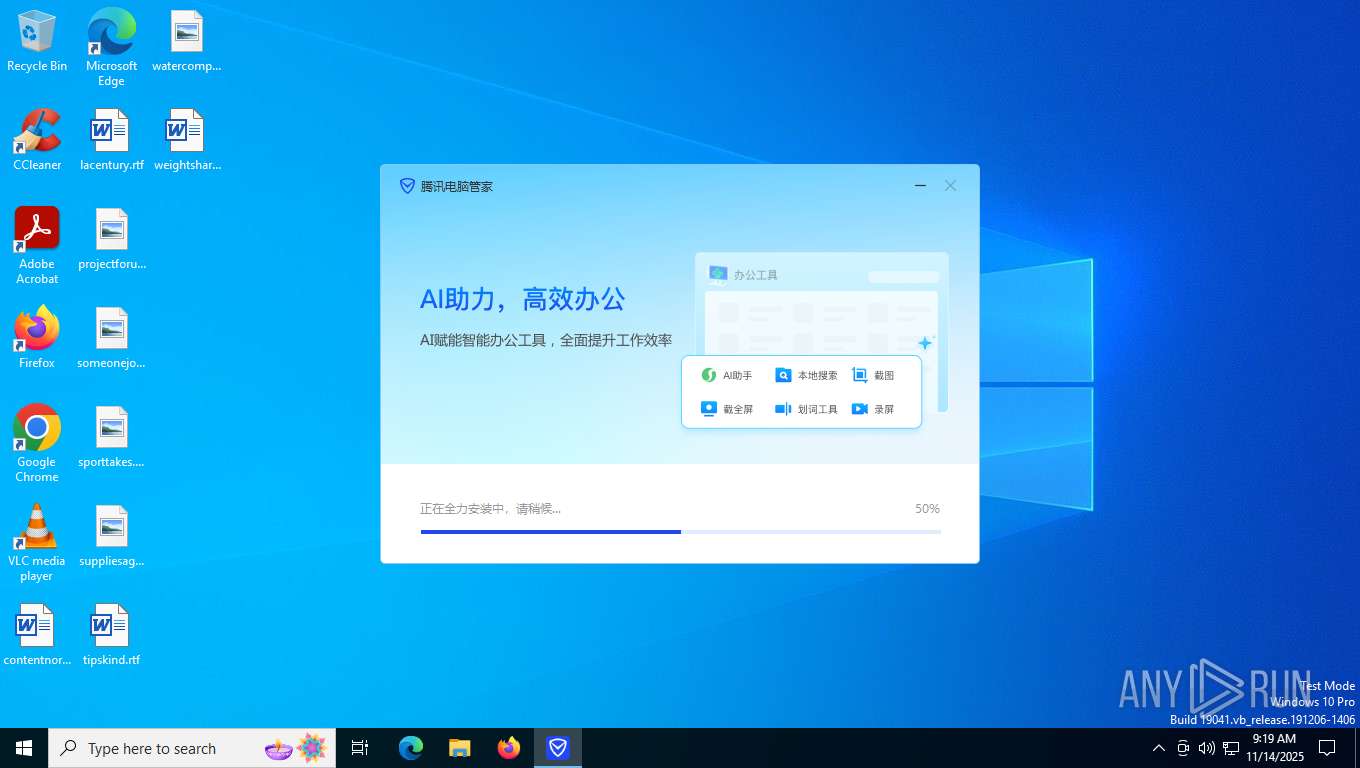This screenshot has width=1360, height=768.
Task: Minimize the 腾讯电脑管家 installer window
Action: (x=920, y=186)
